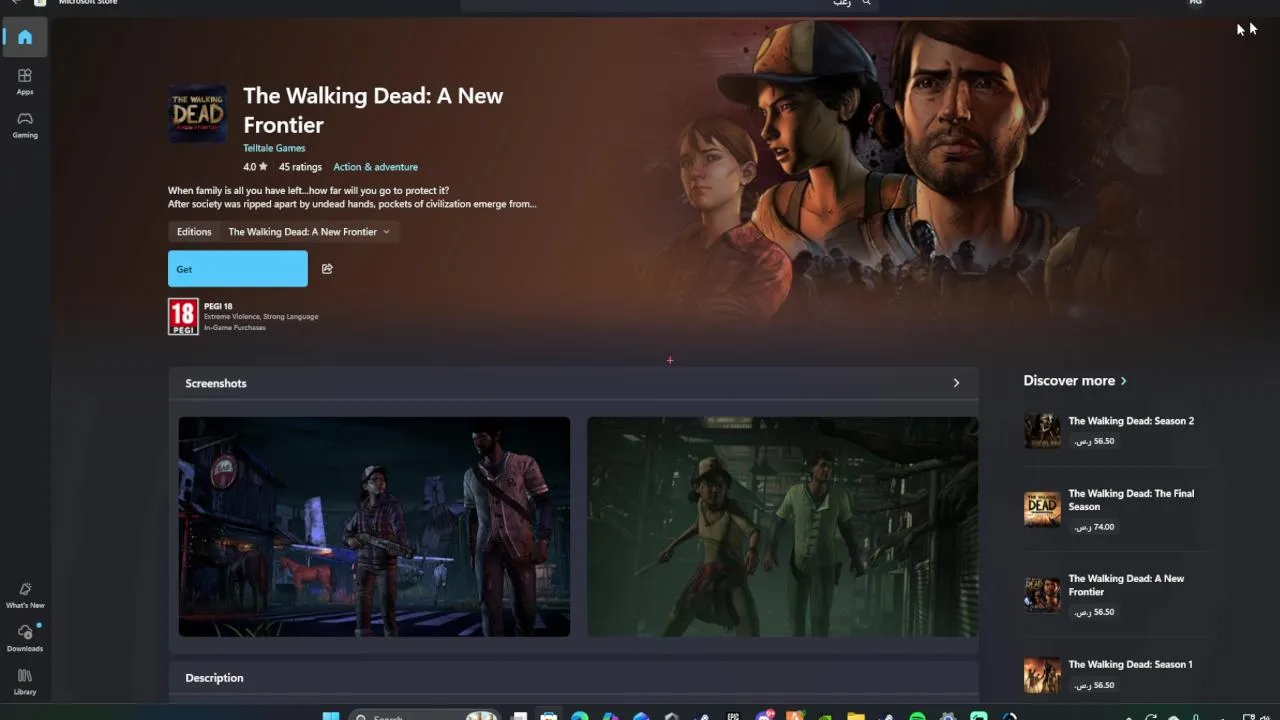This screenshot has width=1280, height=720.
Task: Click the Screenshots heading
Action: pos(216,383)
